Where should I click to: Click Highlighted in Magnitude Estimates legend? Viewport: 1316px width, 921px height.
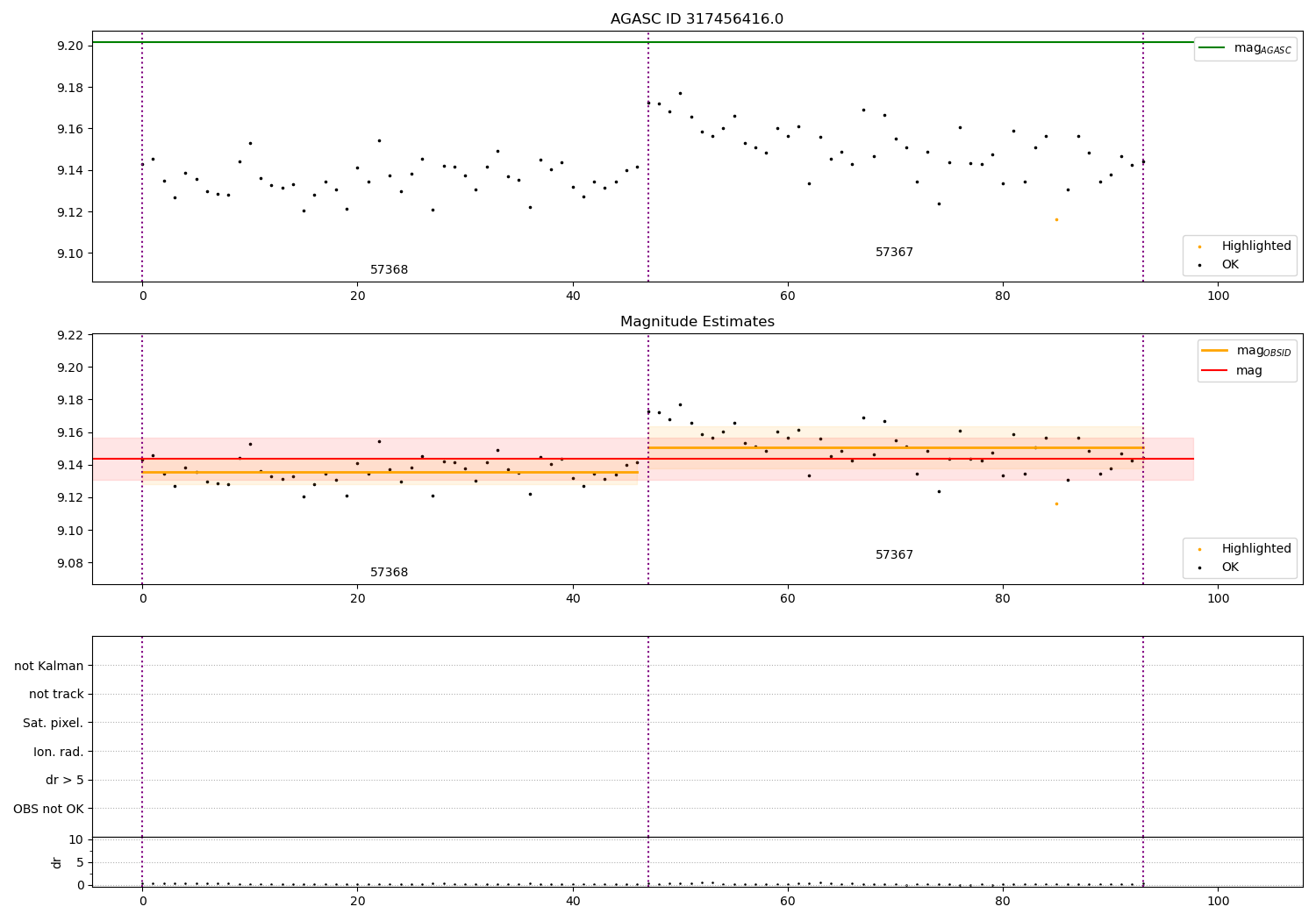[1256, 549]
